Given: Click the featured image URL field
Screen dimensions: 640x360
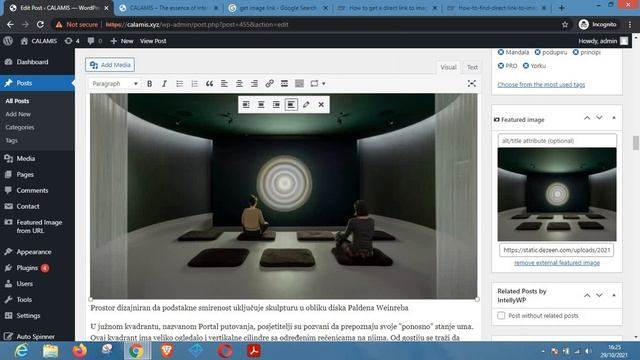Looking at the screenshot, I should [x=556, y=250].
